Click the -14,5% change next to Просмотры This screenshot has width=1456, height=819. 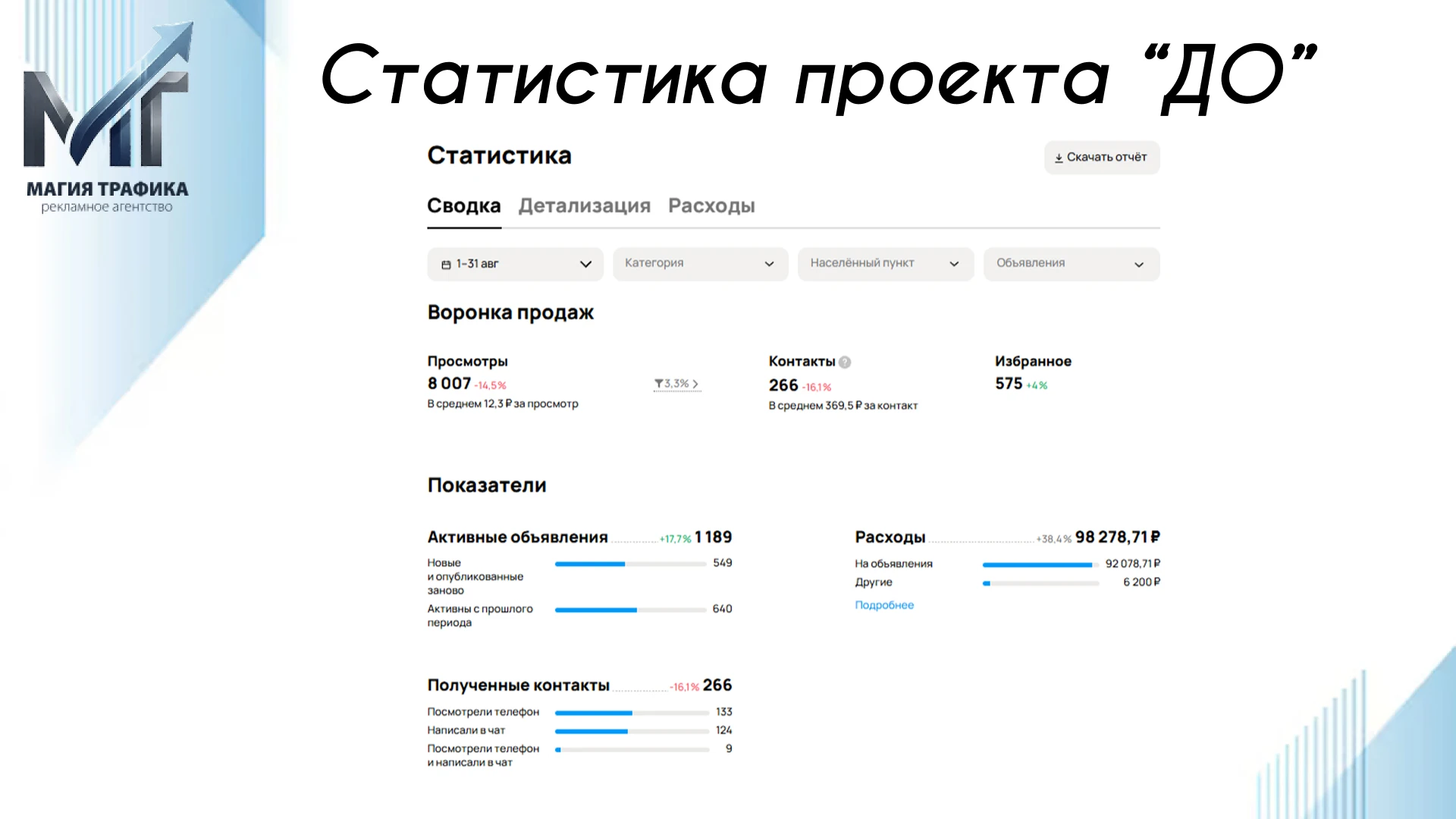point(491,386)
